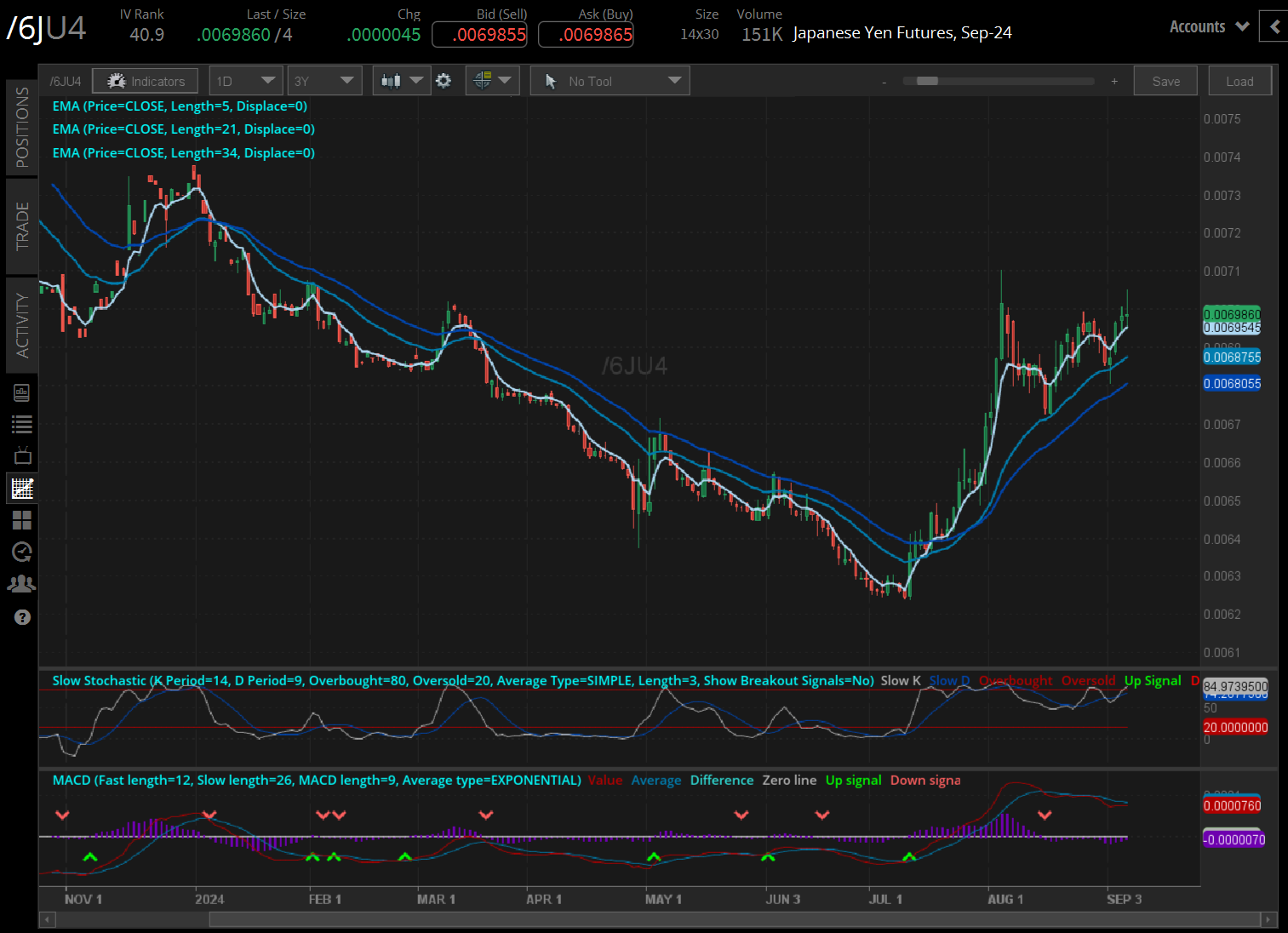1288x933 pixels.
Task: Toggle the MACD Zero line visibility
Action: (x=789, y=780)
